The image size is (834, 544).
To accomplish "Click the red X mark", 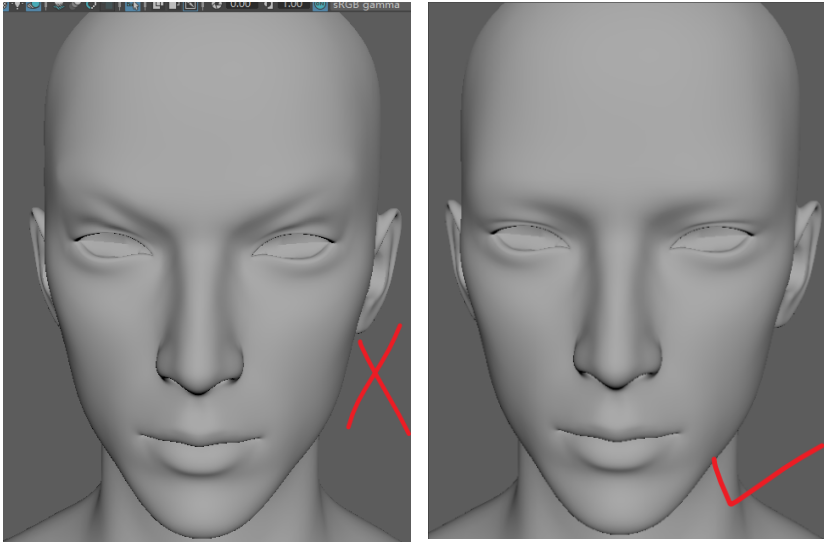I will coord(376,377).
